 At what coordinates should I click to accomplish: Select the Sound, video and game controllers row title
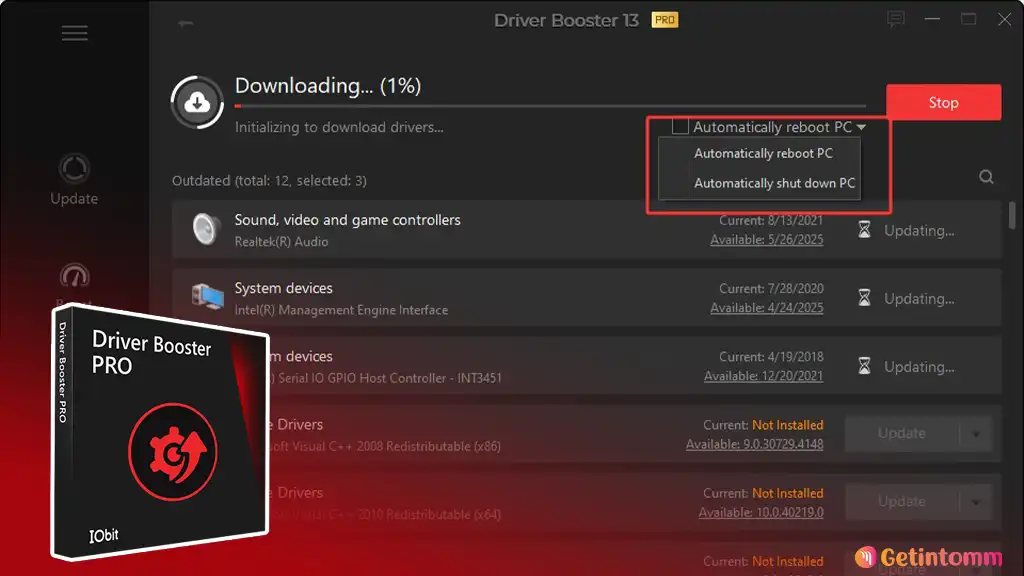click(x=347, y=220)
